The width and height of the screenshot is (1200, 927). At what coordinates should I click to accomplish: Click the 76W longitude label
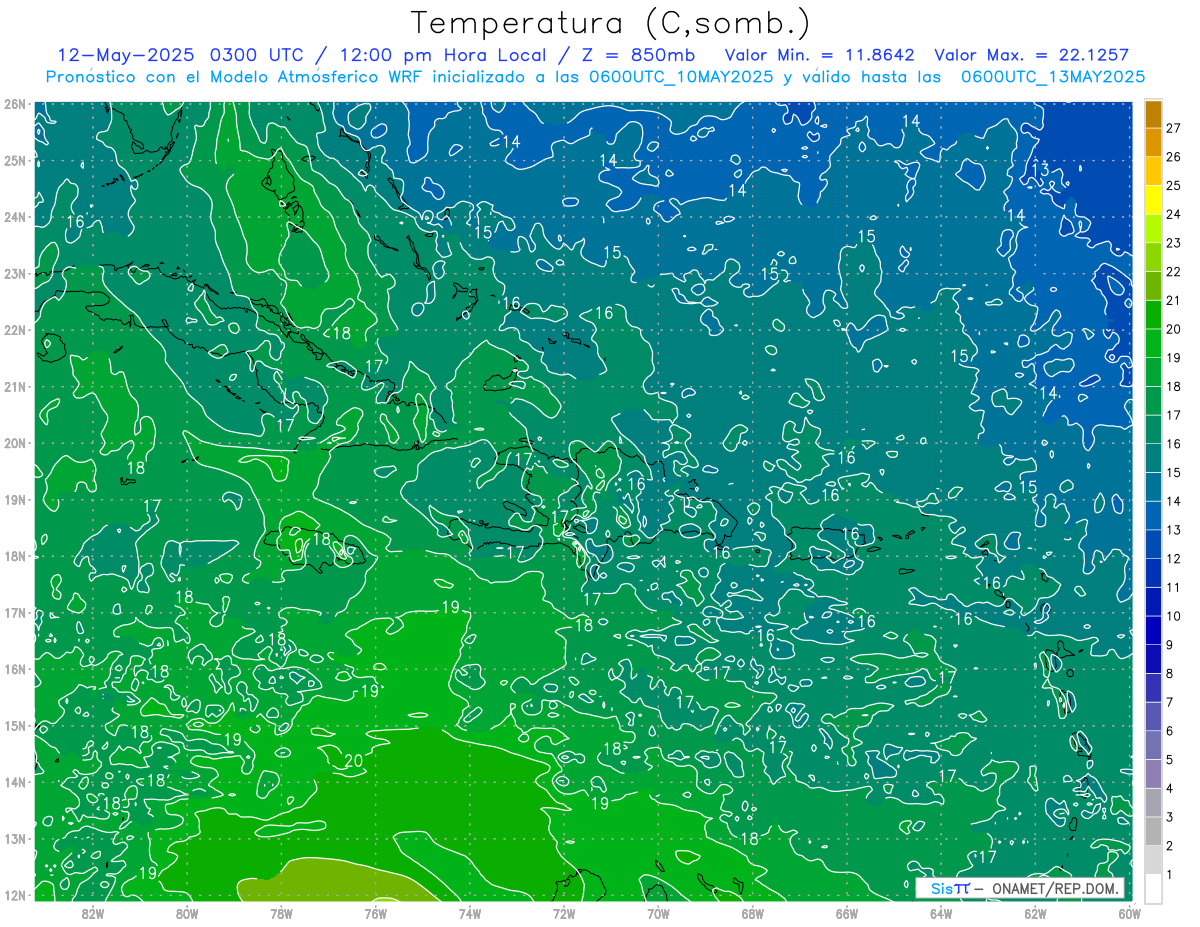tap(375, 913)
